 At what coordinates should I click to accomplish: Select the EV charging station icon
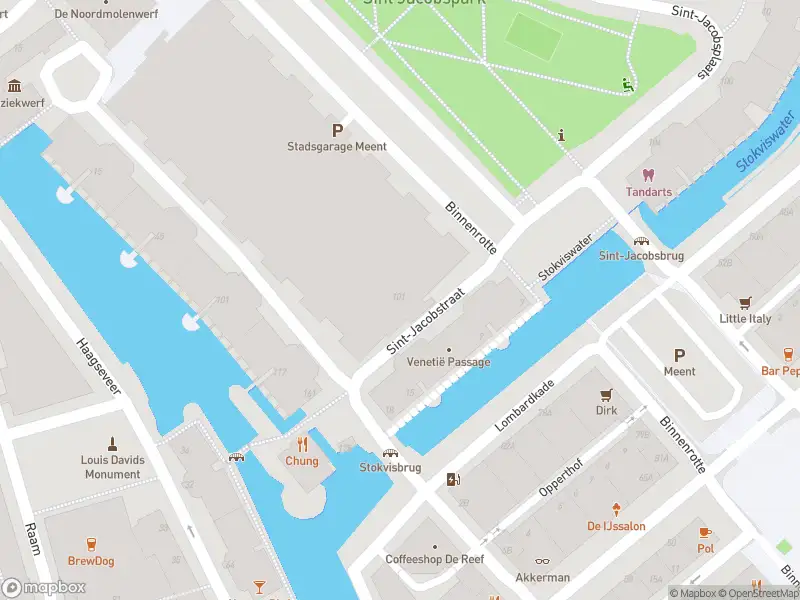tap(453, 479)
